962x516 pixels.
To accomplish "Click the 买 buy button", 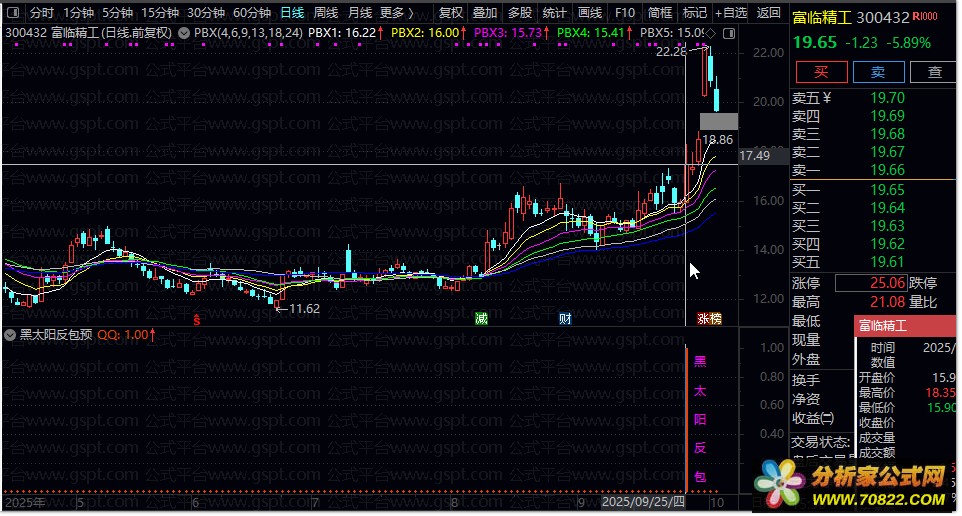I will click(x=821, y=72).
